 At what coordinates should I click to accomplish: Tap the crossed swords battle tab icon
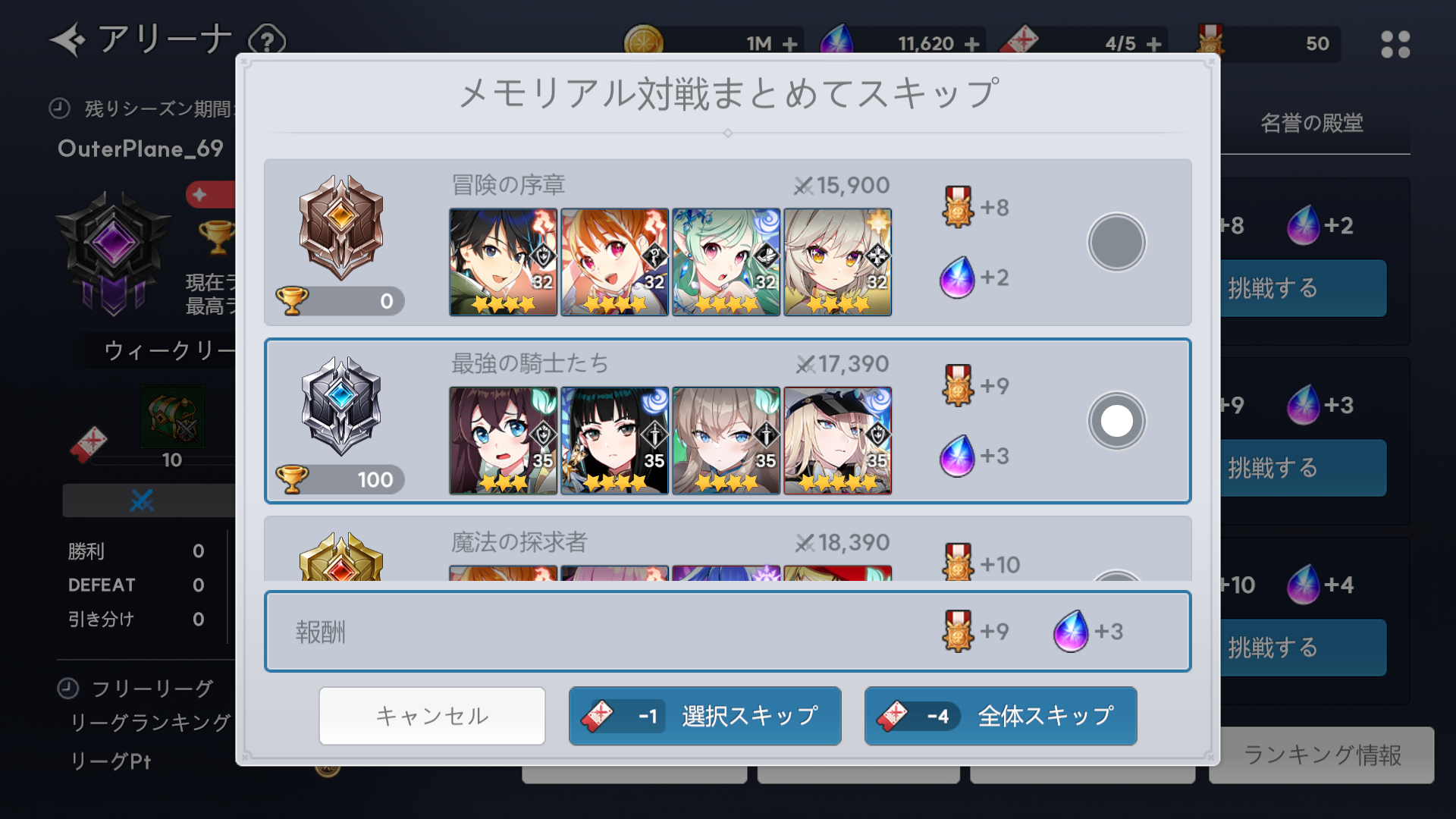[x=143, y=500]
